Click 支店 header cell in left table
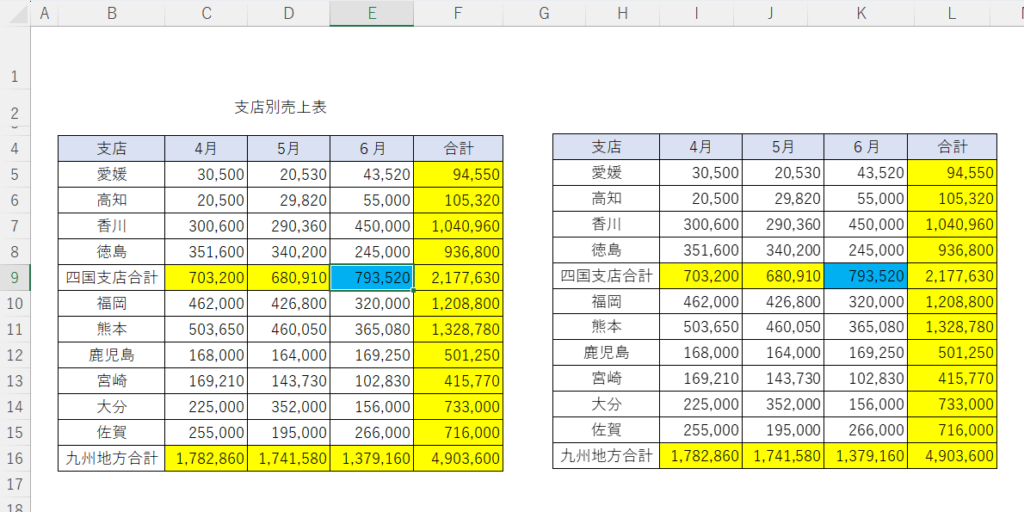The image size is (1024, 512). coord(111,148)
